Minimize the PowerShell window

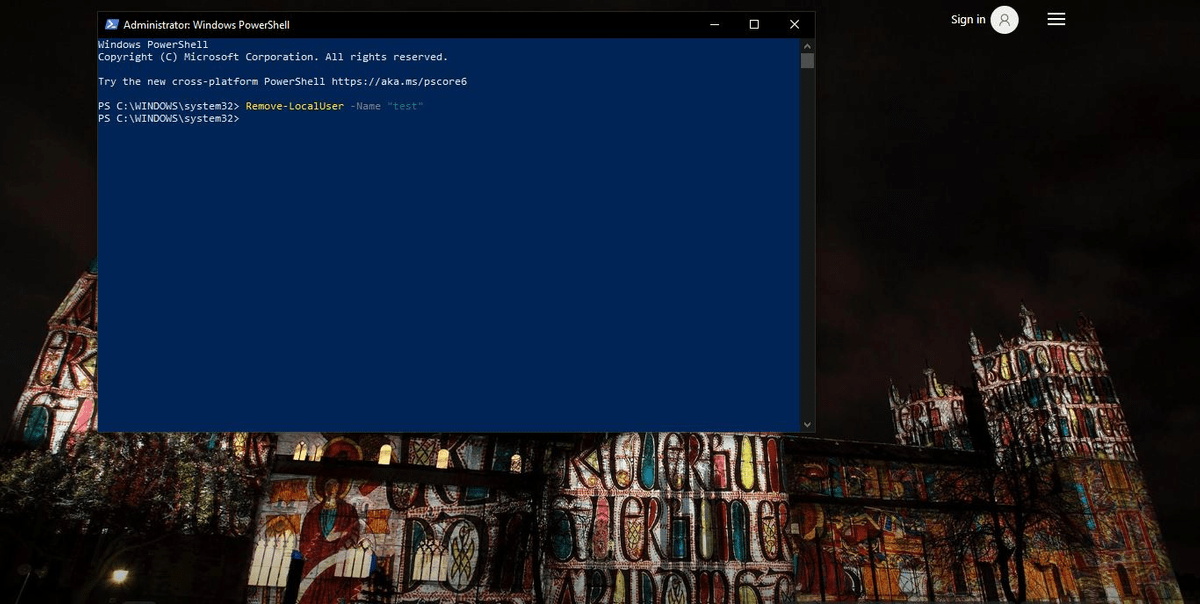pos(713,24)
